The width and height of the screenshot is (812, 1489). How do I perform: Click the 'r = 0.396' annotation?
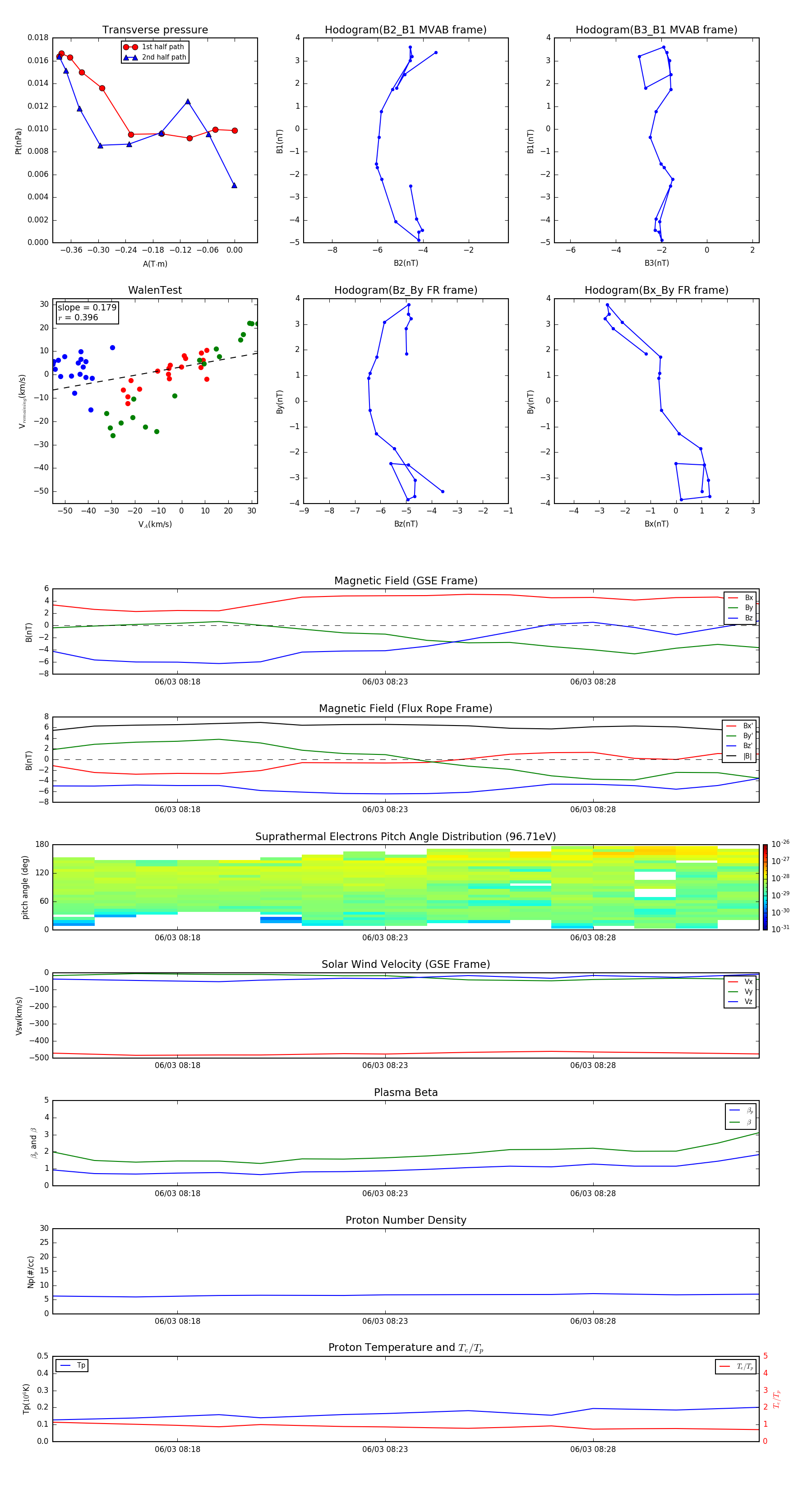78,317
